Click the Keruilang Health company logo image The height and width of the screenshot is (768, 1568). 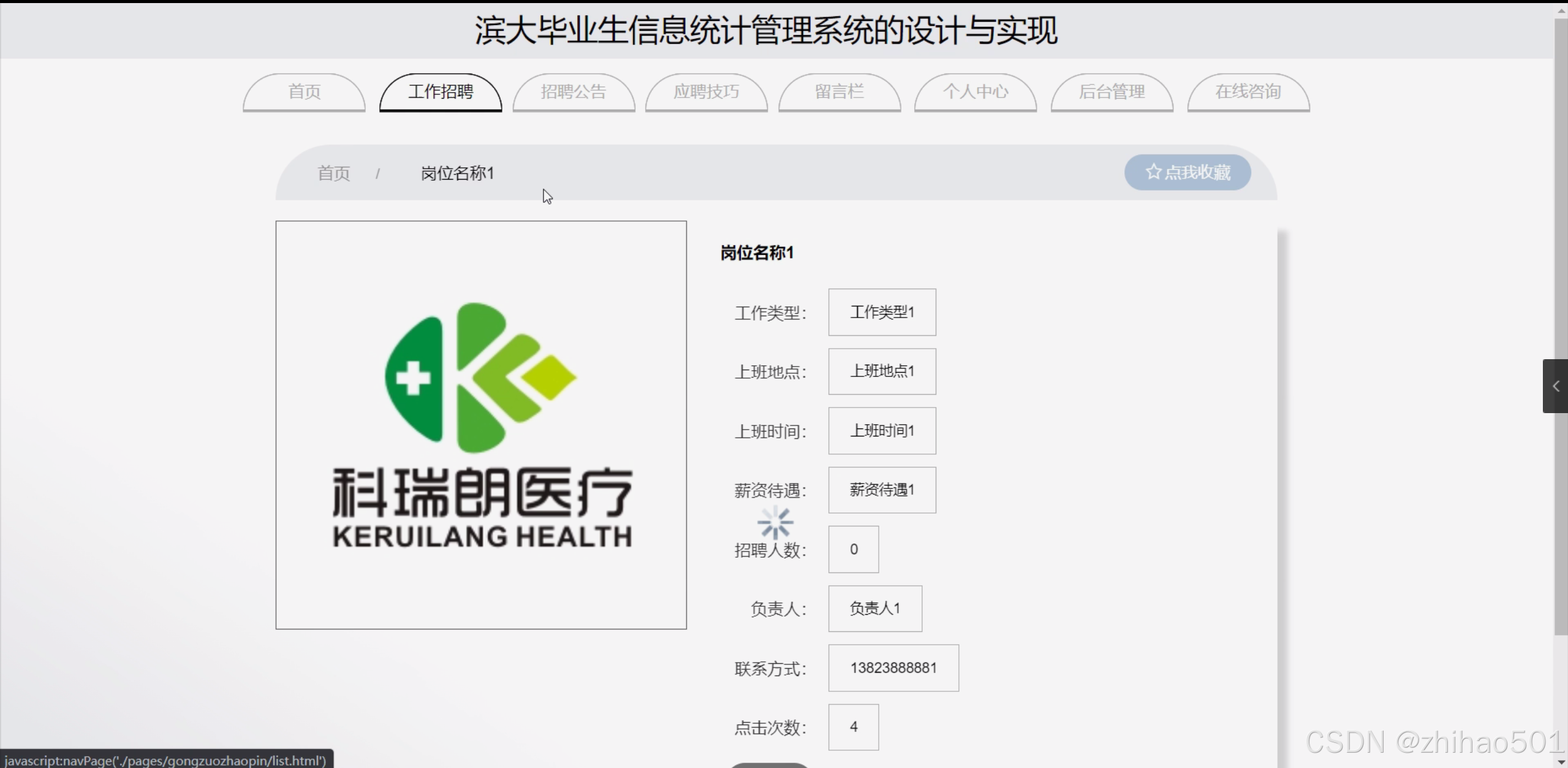point(481,425)
